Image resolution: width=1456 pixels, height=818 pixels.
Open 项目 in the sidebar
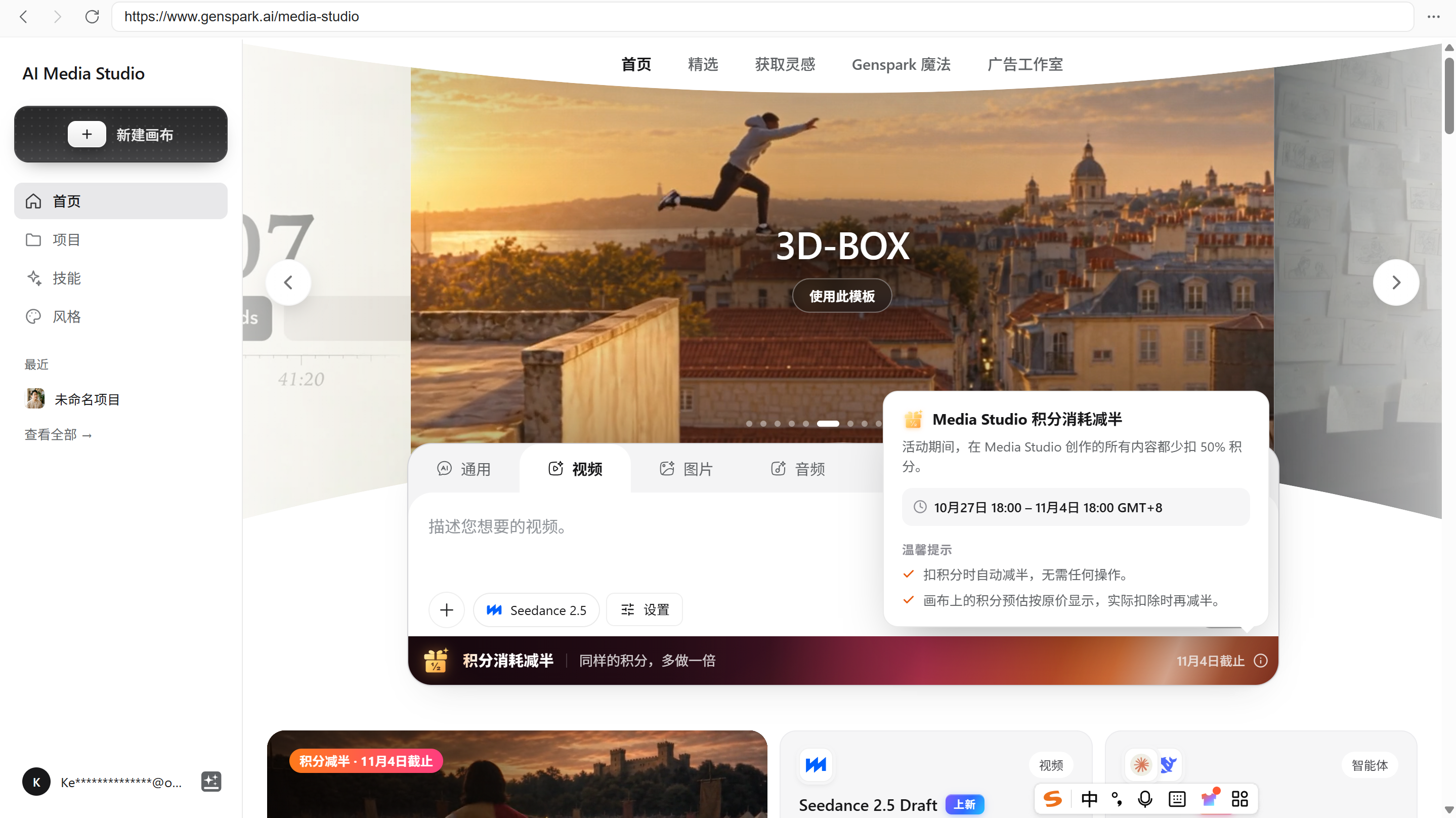pyautogui.click(x=121, y=239)
